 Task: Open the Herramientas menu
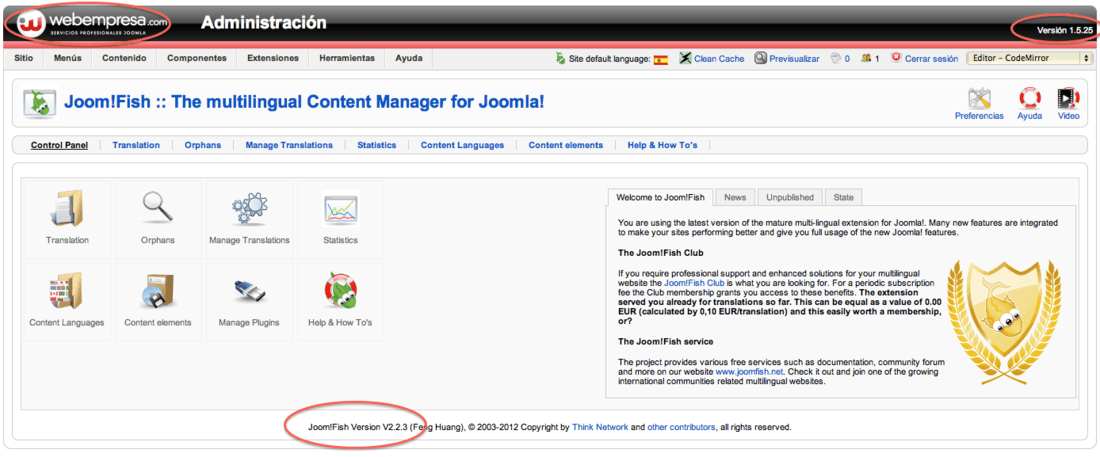click(347, 58)
